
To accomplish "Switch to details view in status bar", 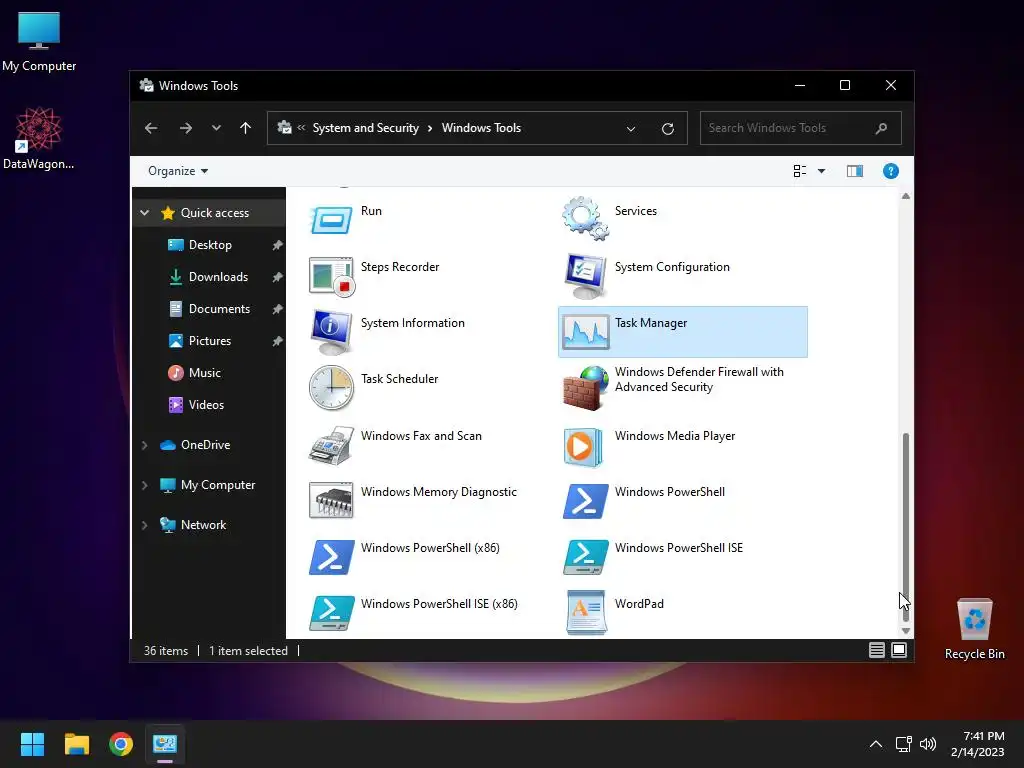I will [877, 650].
